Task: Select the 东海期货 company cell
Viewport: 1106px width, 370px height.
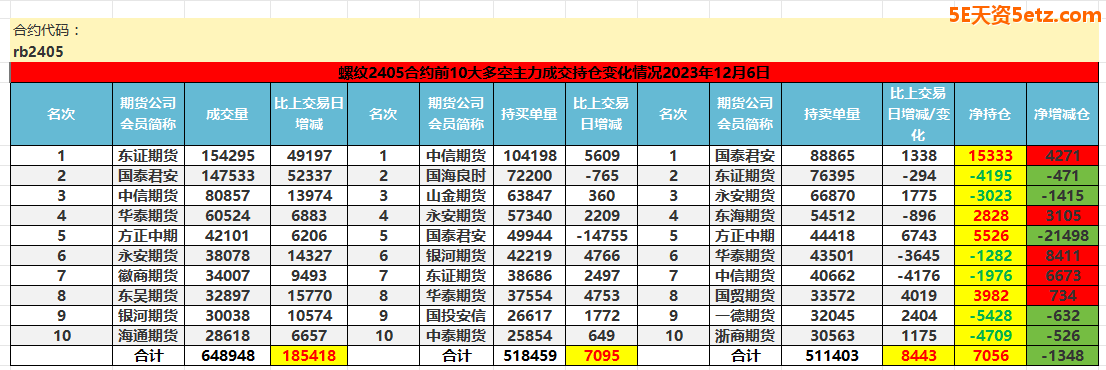Action: (x=746, y=216)
